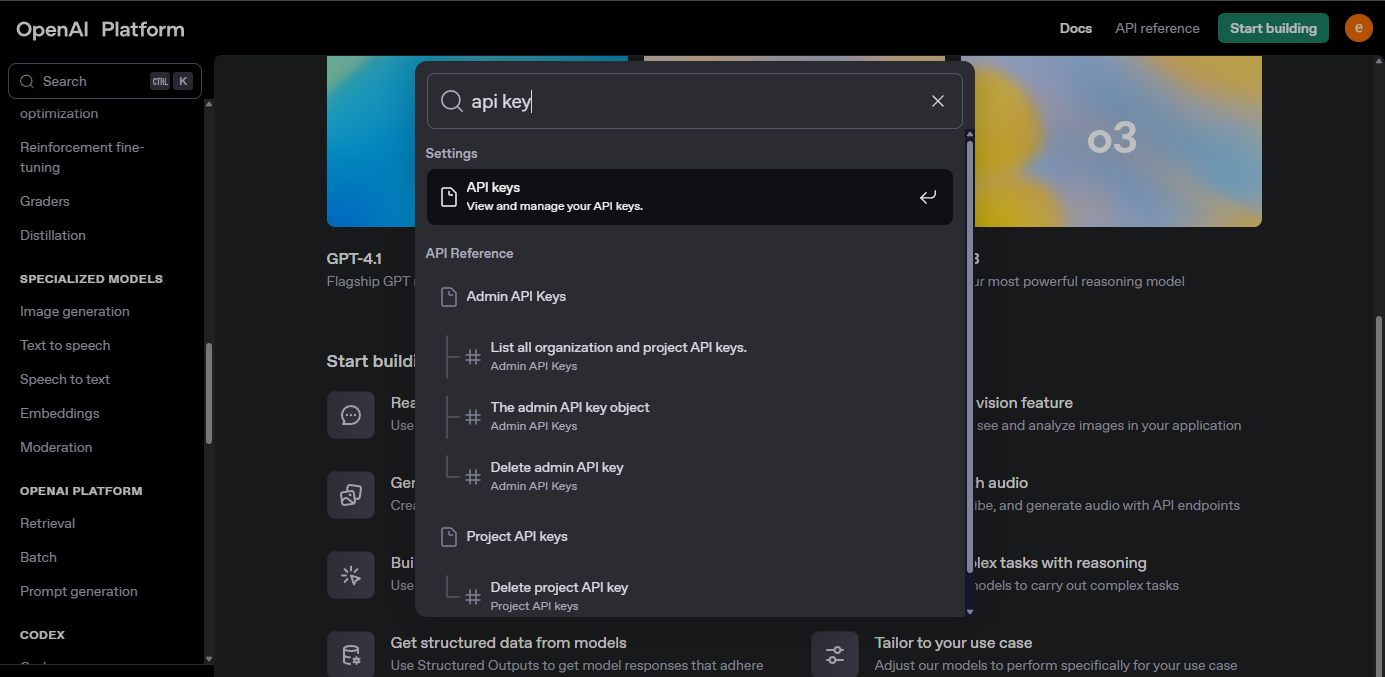Open Speech to text in sidebar
The width and height of the screenshot is (1385, 677).
pos(65,379)
